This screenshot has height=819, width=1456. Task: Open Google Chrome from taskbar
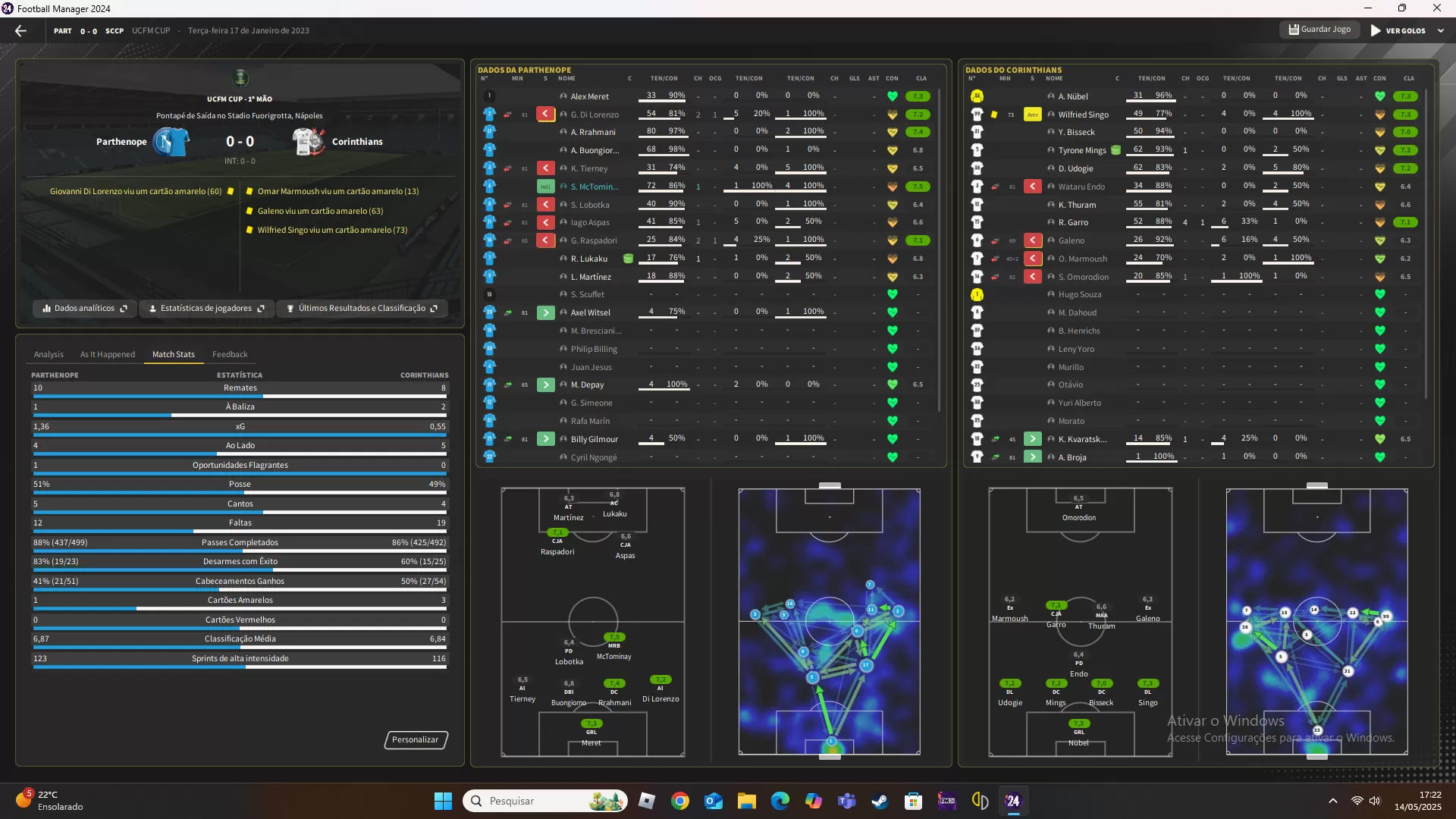click(680, 801)
